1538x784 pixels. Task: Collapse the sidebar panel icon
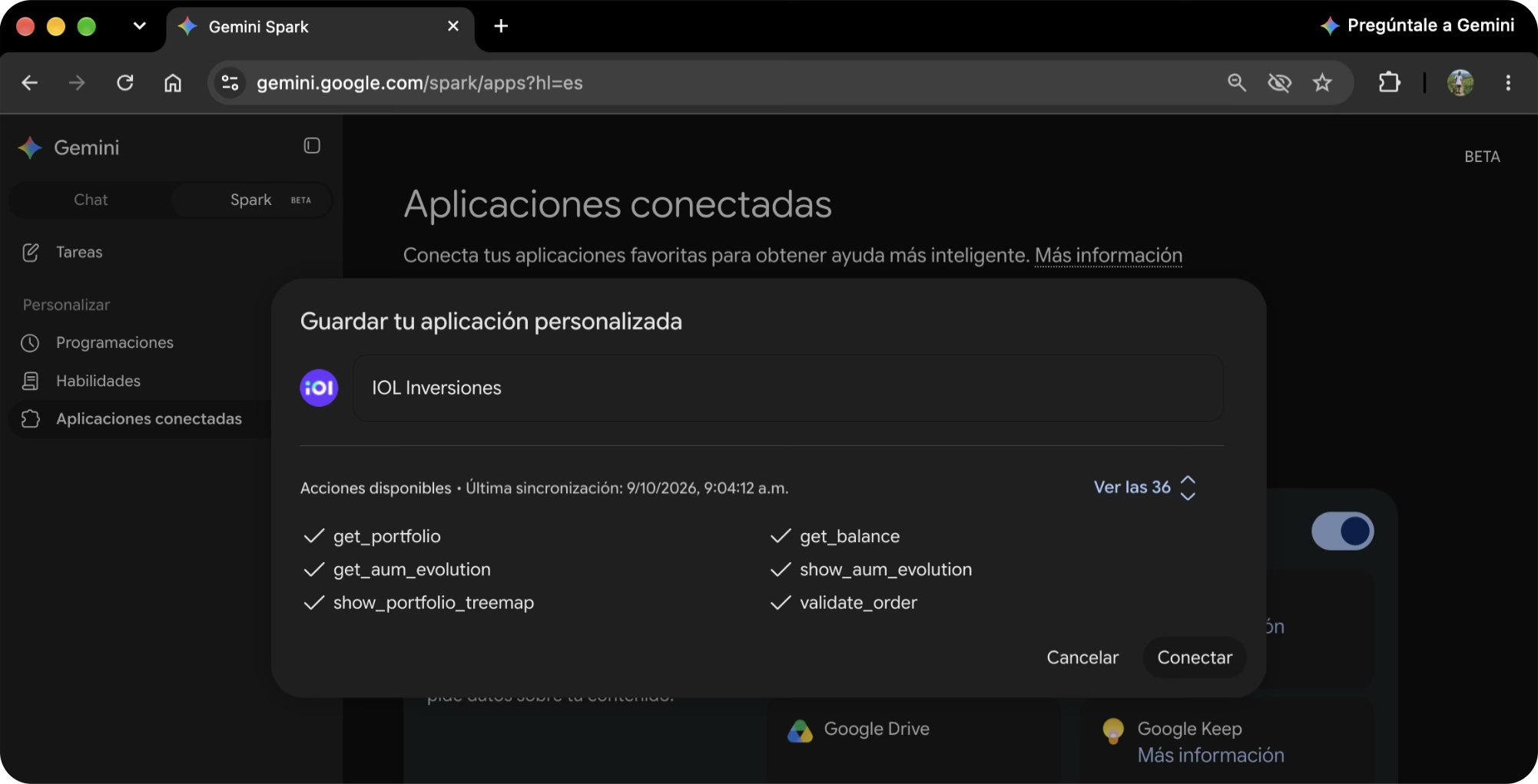coord(312,146)
